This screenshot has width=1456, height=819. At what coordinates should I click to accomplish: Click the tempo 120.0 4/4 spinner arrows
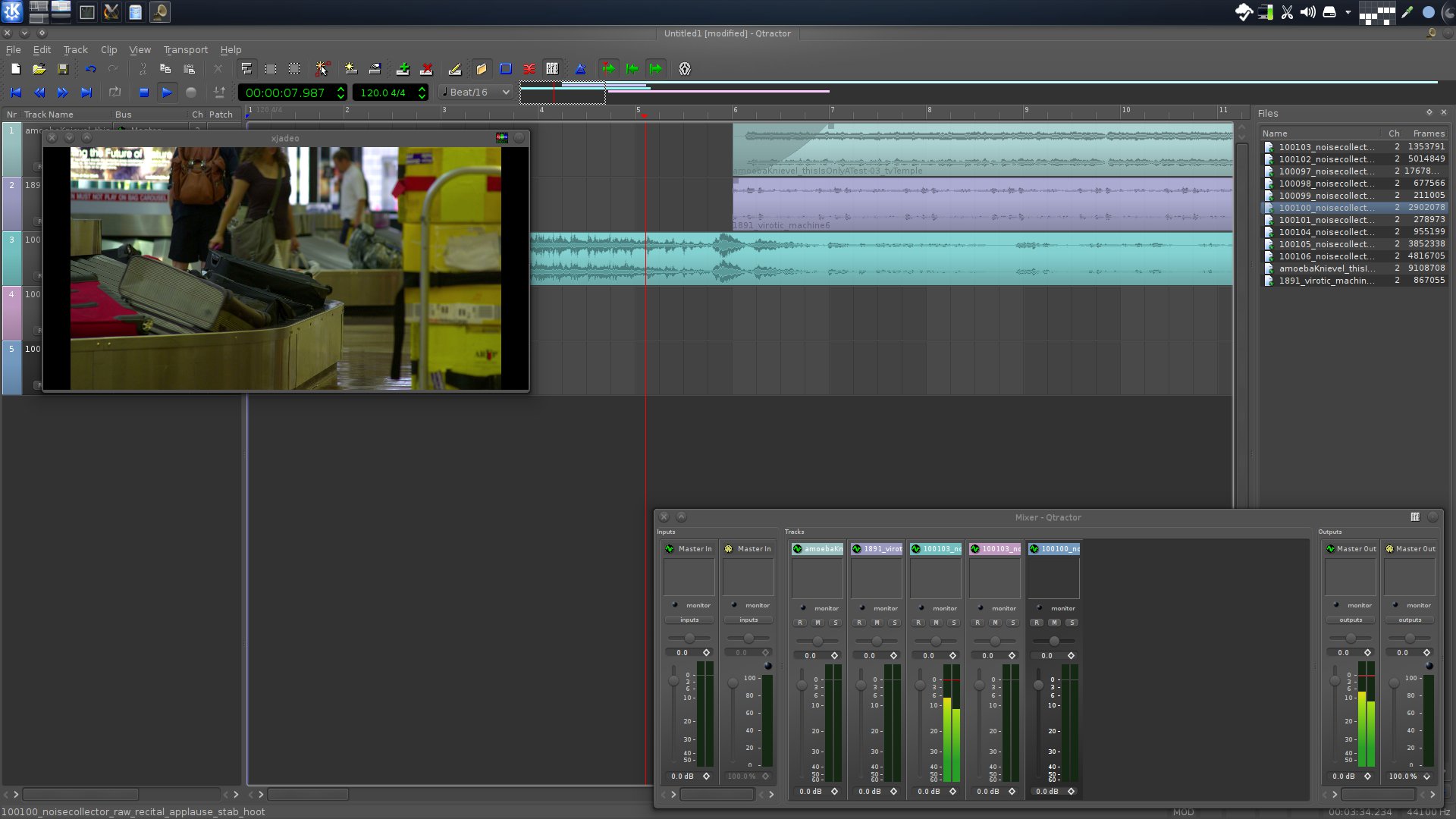click(422, 93)
